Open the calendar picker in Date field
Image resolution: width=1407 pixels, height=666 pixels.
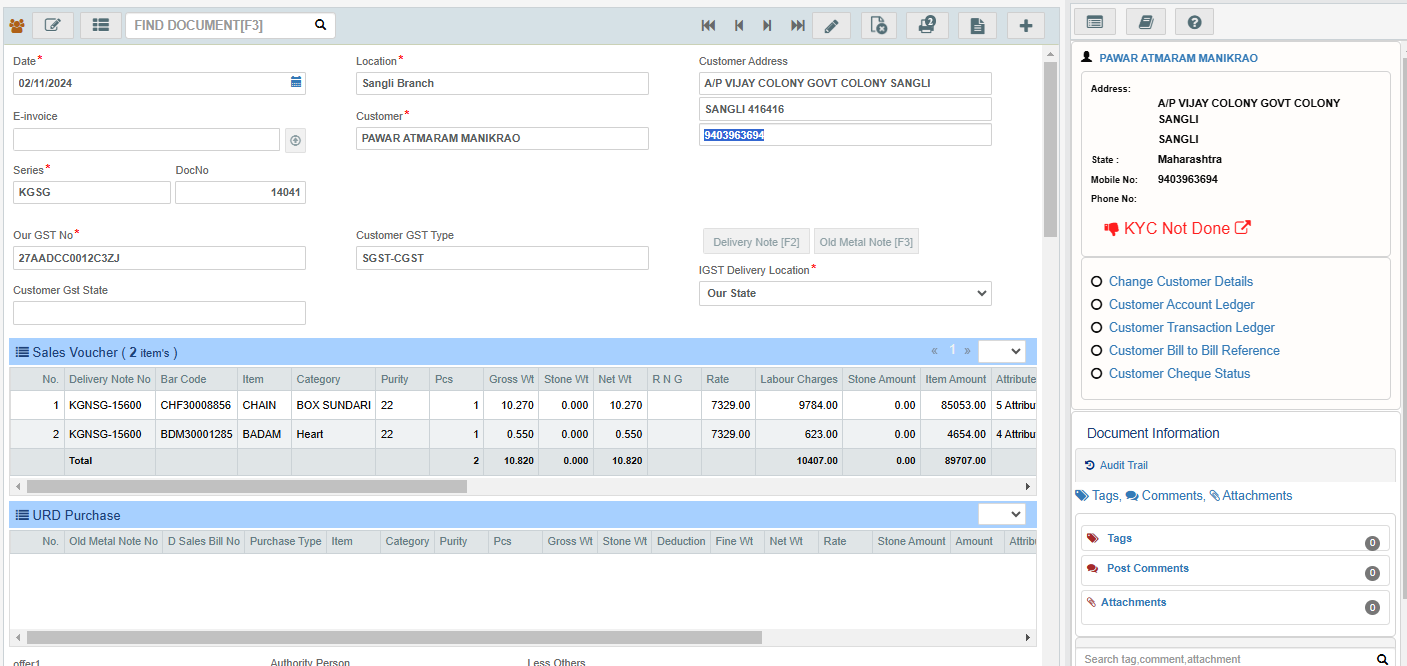(x=296, y=83)
